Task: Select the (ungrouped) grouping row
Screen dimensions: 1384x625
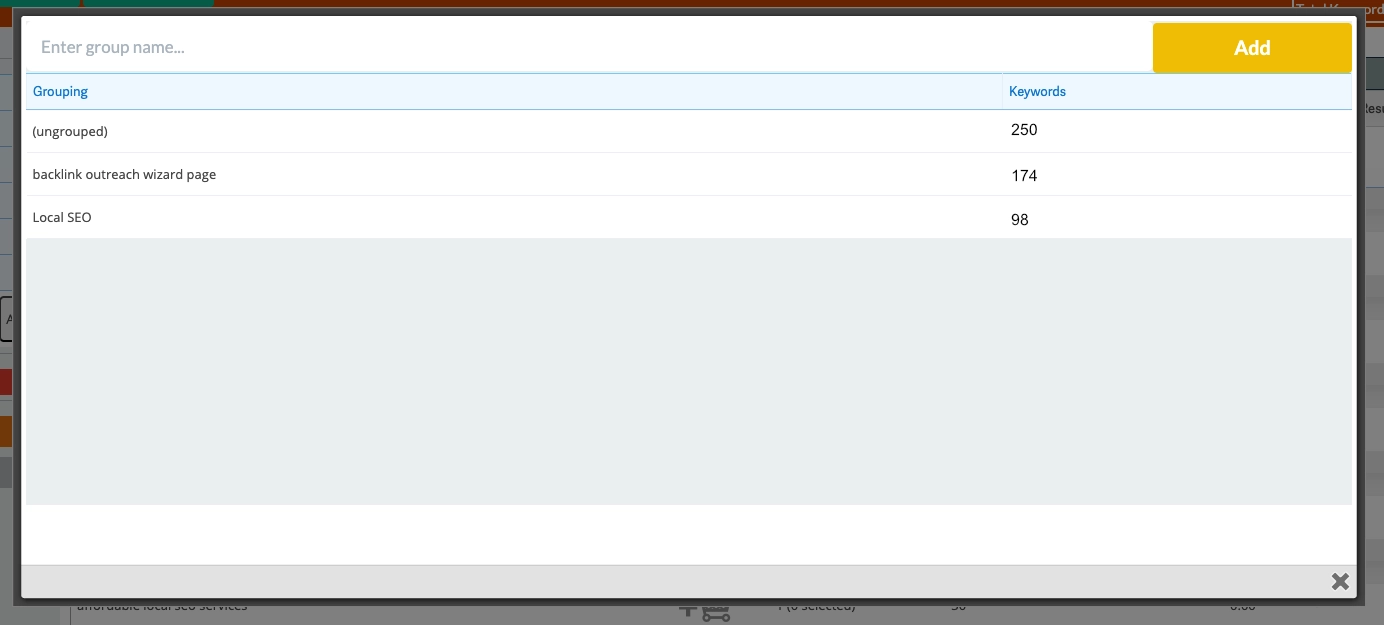Action: [689, 131]
